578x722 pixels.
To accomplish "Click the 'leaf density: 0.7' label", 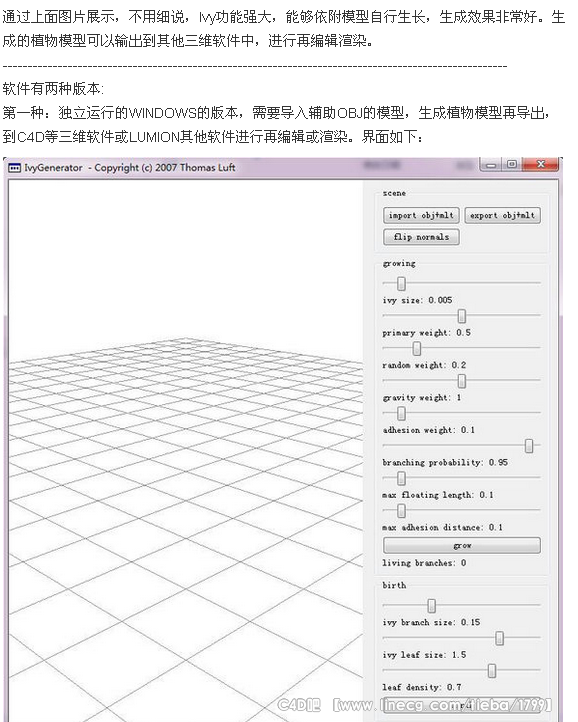I will (422, 687).
